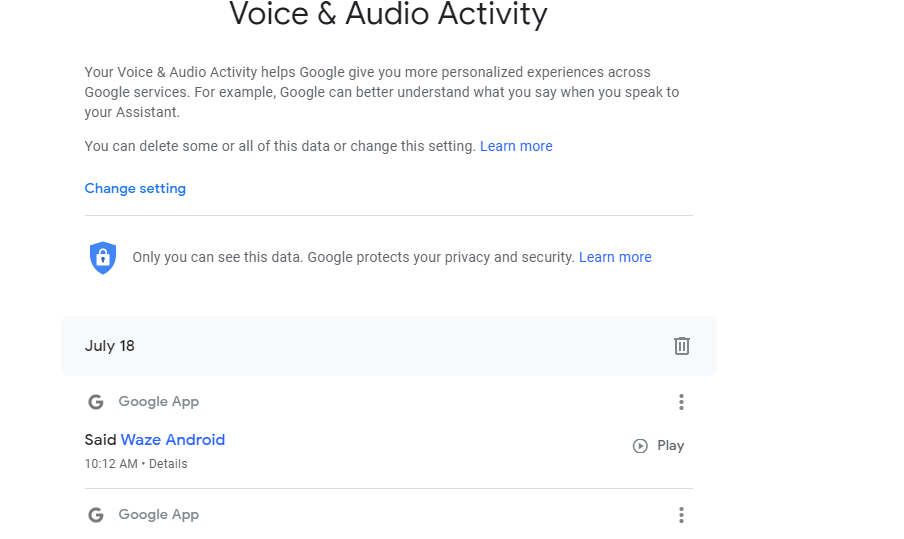Select the July 18 date header

[x=110, y=346]
